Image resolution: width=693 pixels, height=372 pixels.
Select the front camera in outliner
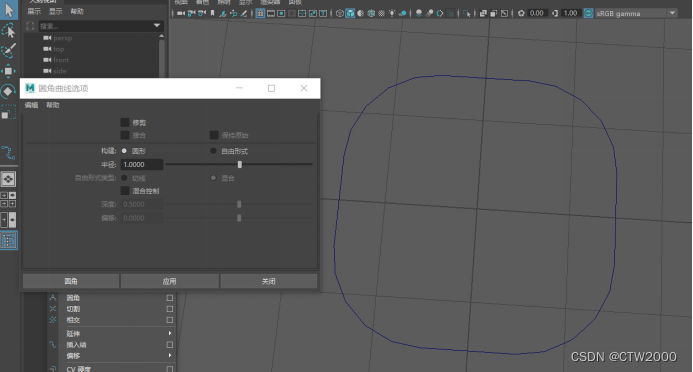point(61,60)
